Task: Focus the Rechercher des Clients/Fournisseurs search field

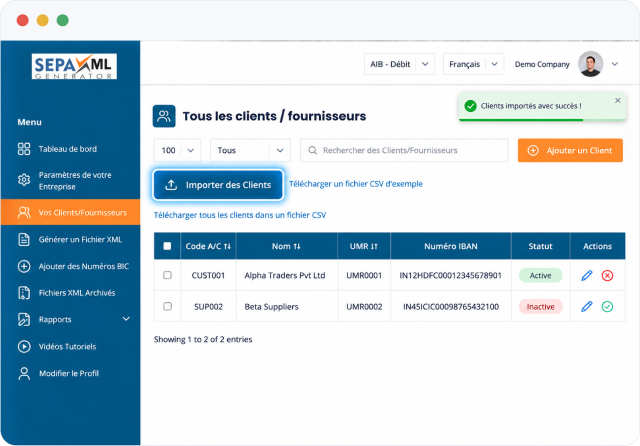Action: click(x=404, y=151)
